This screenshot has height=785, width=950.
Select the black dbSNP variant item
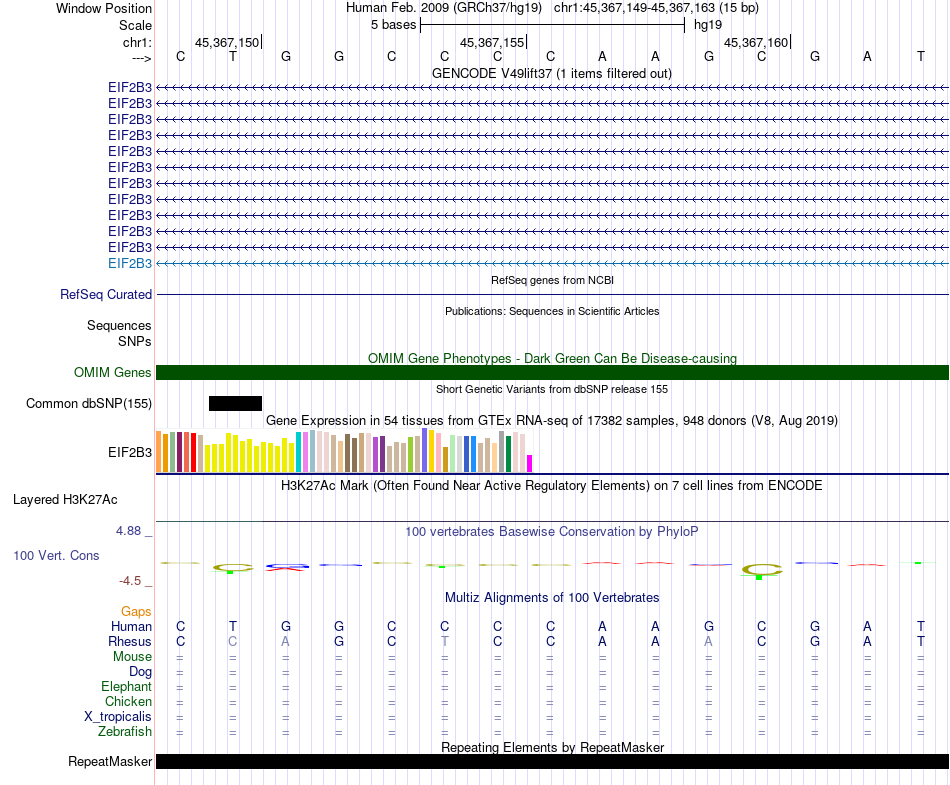pyautogui.click(x=235, y=403)
